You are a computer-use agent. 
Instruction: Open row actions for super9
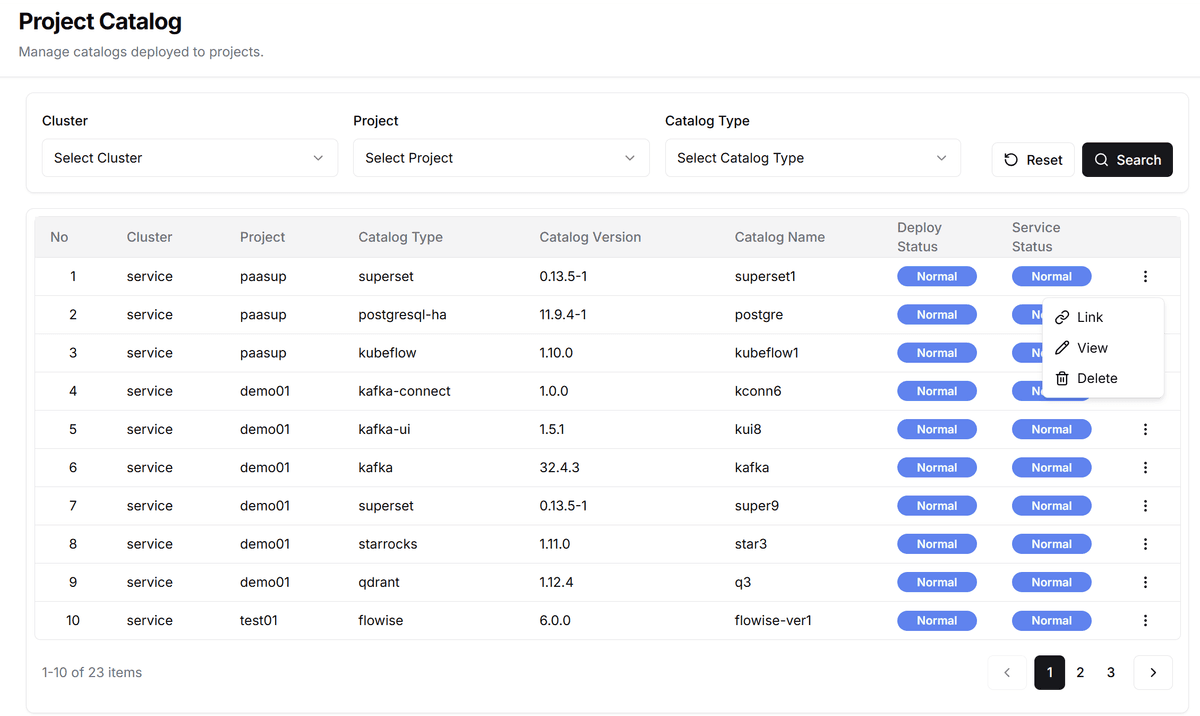(1145, 506)
